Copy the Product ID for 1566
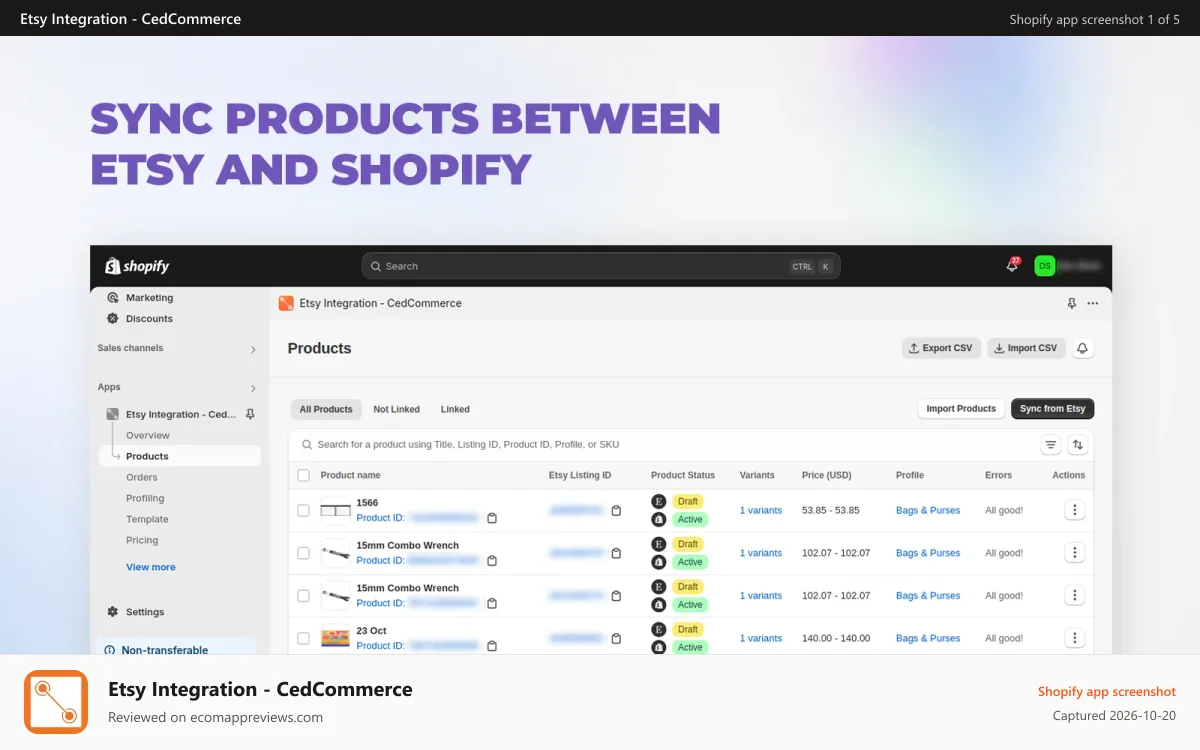Viewport: 1200px width, 750px height. (492, 518)
